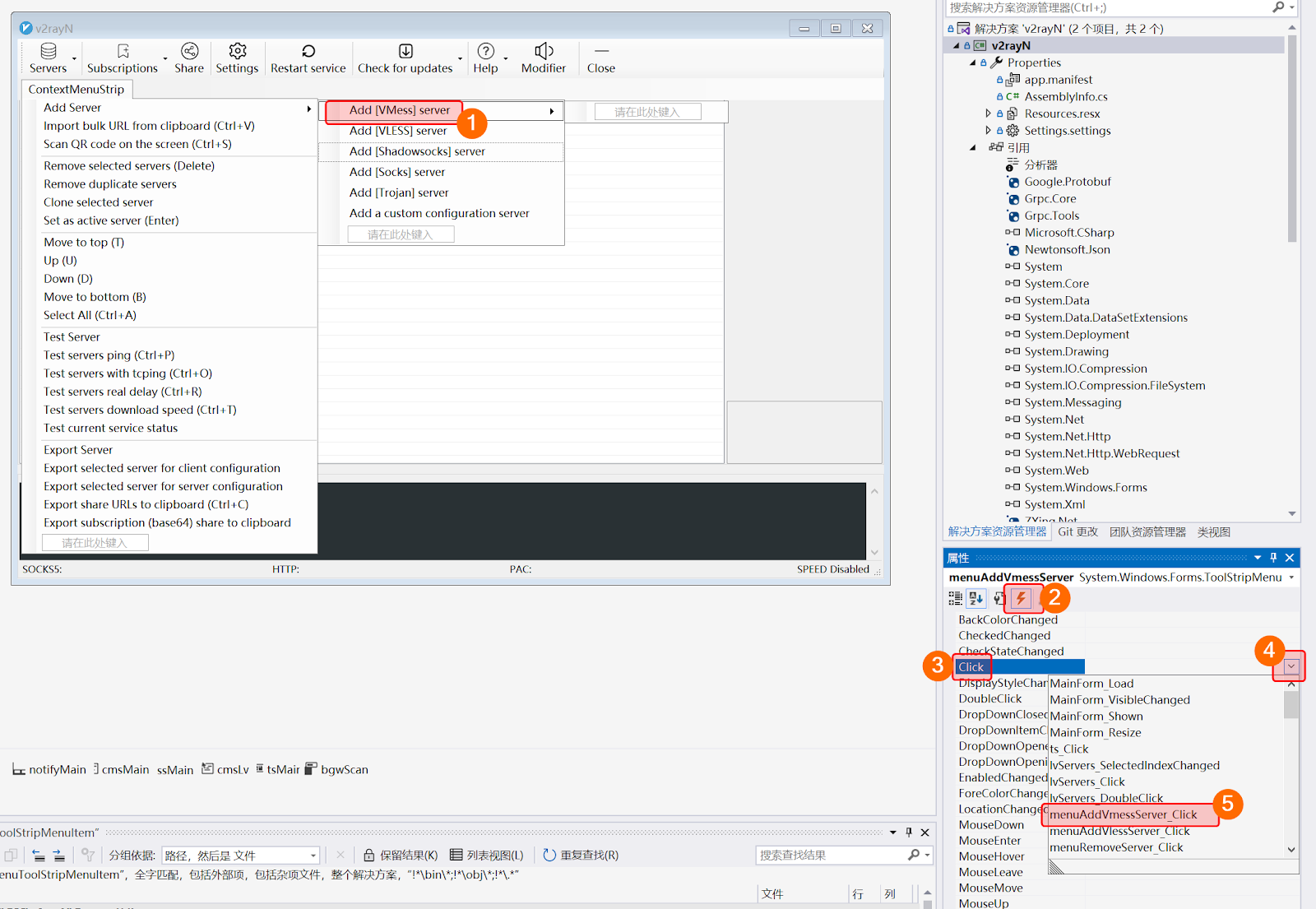Open Settings gear in v2rayN toolbar
The image size is (1316, 909).
(237, 51)
